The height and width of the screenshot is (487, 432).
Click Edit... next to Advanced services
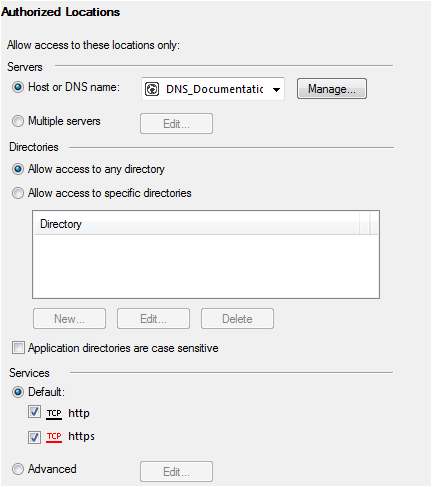(176, 471)
